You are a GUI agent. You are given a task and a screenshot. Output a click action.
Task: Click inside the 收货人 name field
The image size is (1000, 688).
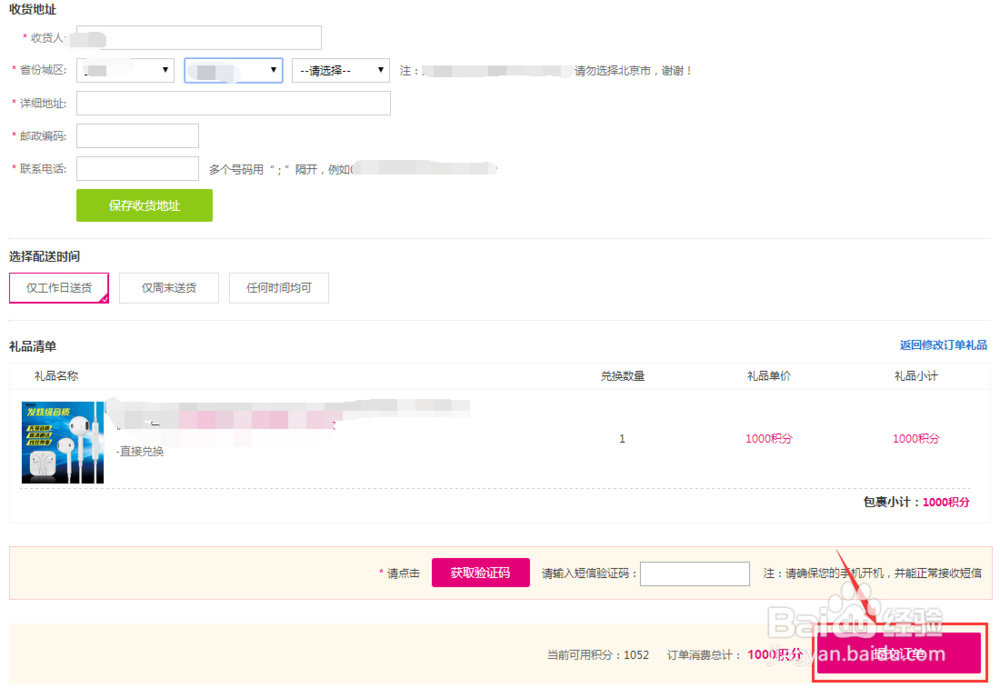click(197, 37)
